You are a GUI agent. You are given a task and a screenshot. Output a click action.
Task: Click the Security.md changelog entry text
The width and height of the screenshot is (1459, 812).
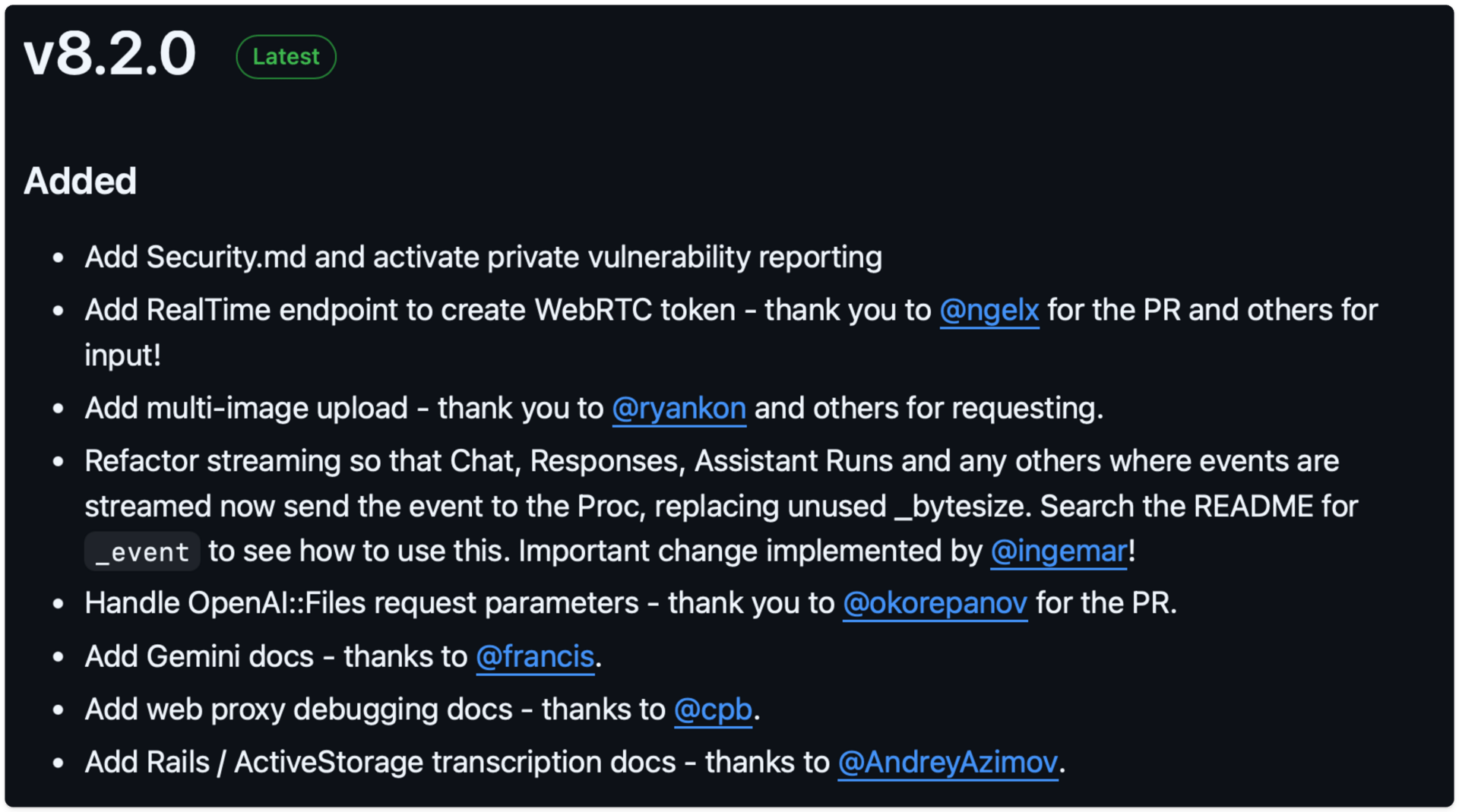click(x=483, y=257)
